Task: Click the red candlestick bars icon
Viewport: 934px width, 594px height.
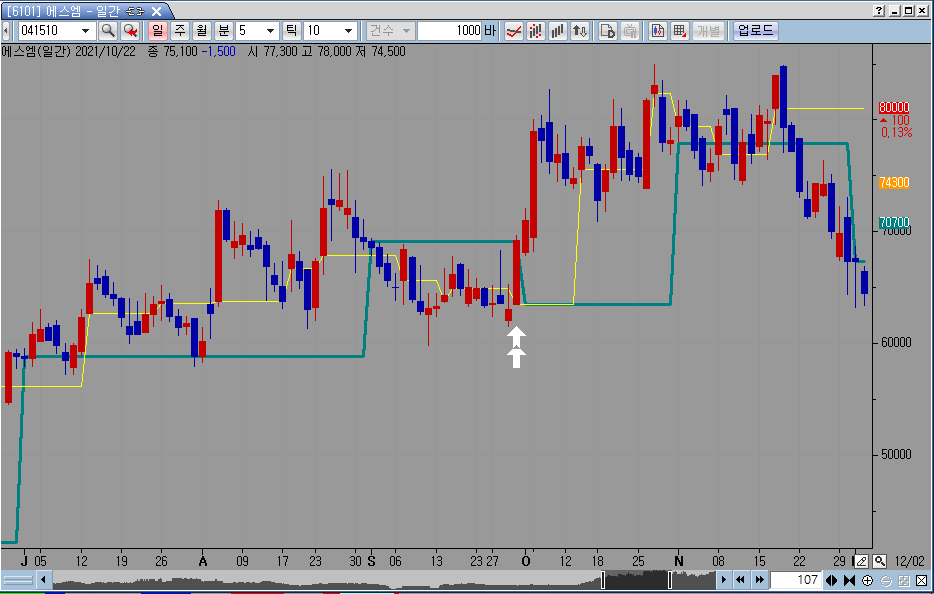Action: pos(536,31)
